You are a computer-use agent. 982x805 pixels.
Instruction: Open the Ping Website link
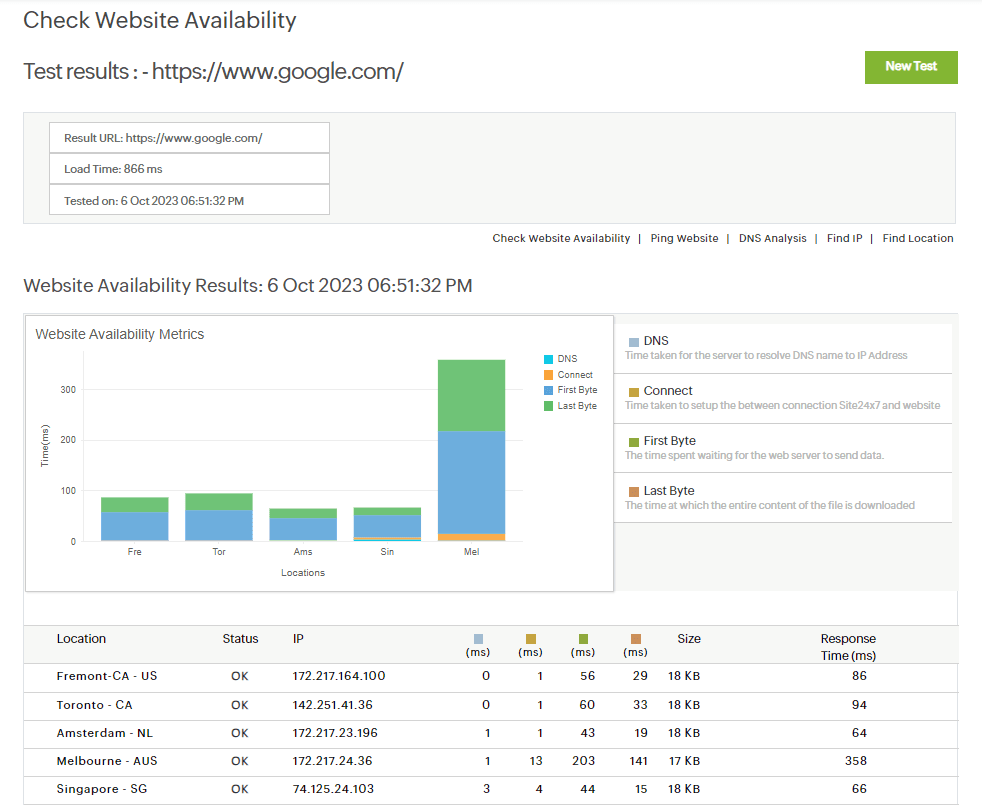point(684,239)
